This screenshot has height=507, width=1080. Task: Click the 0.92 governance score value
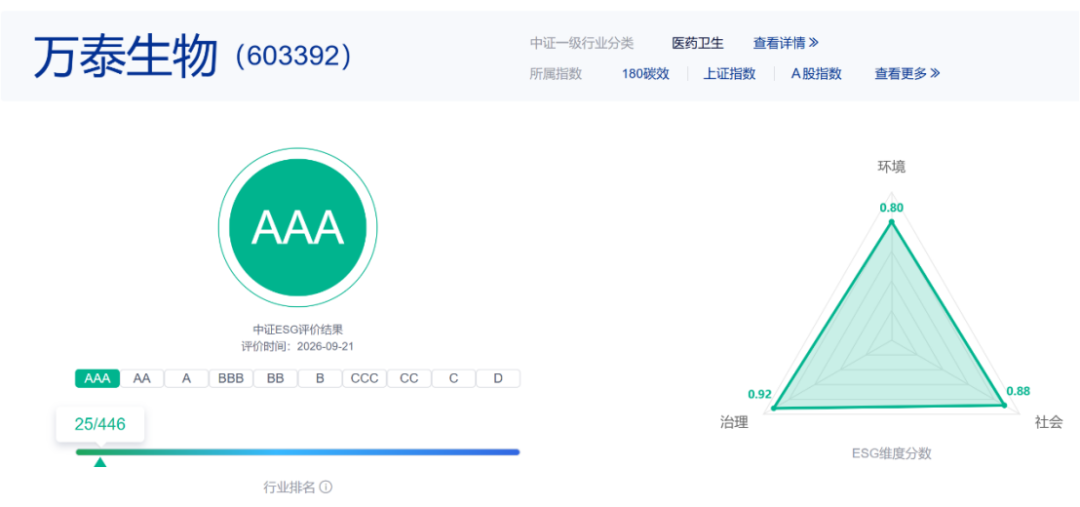point(760,395)
